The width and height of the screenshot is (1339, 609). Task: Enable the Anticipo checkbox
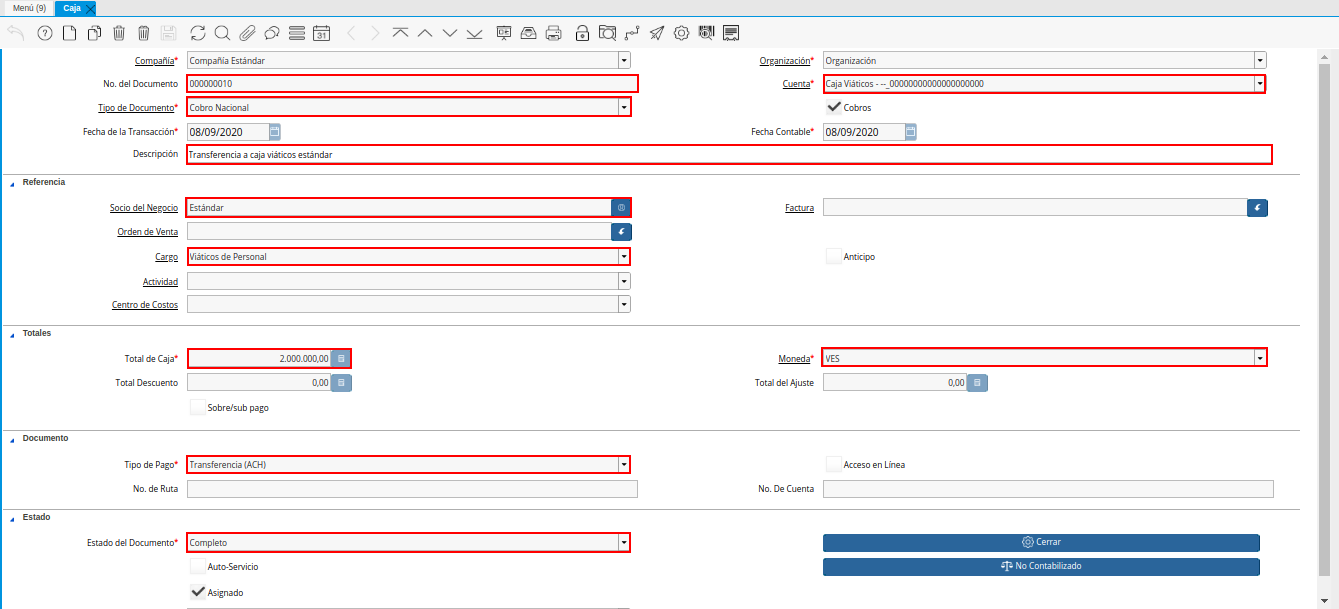[x=833, y=257]
